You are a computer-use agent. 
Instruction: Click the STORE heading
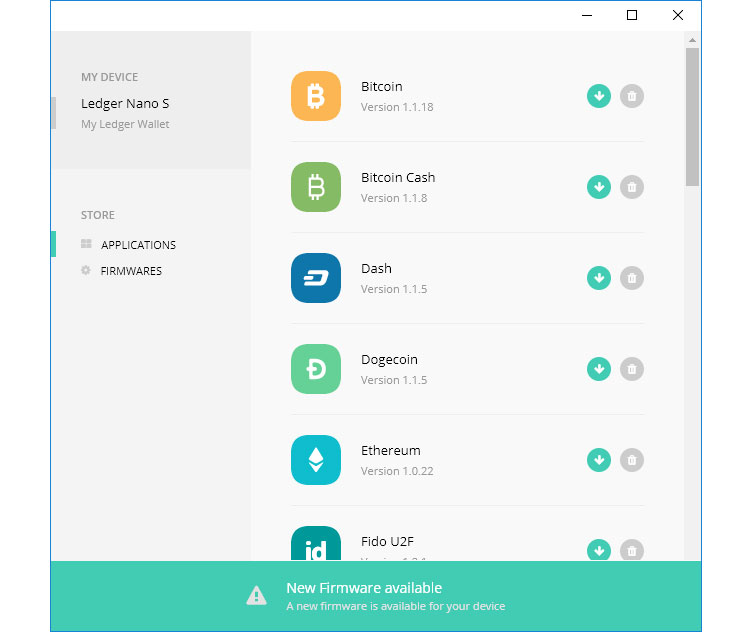(98, 215)
